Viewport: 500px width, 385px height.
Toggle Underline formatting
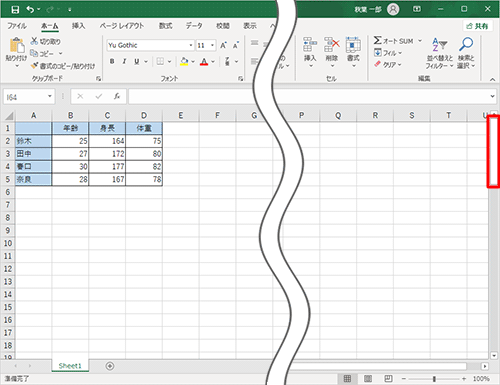(137, 61)
